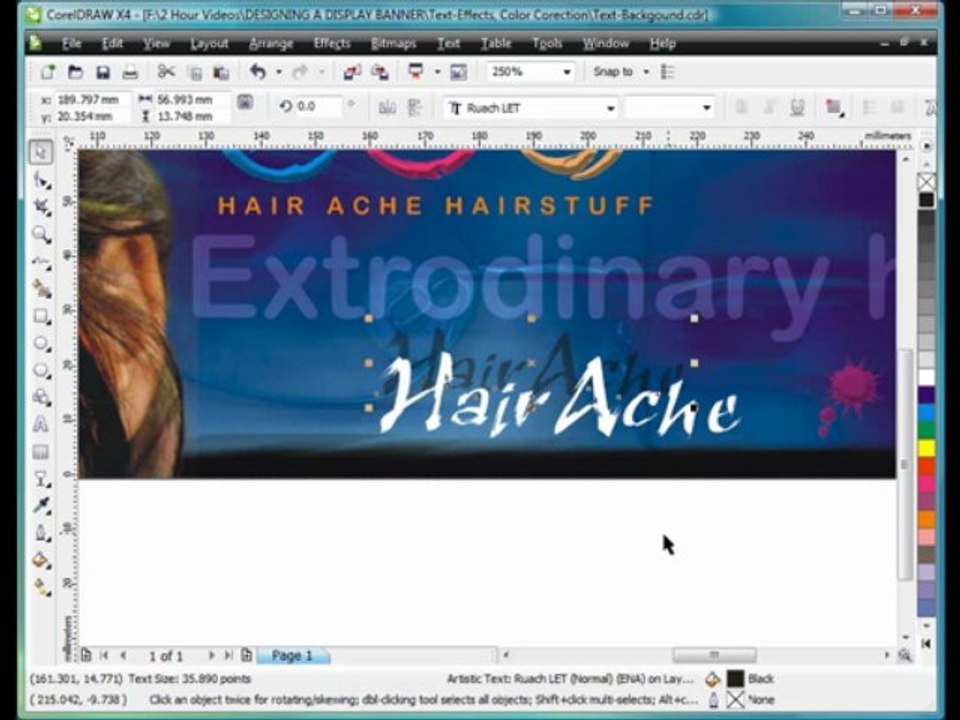Select the Table tool
This screenshot has height=720, width=960.
[41, 452]
